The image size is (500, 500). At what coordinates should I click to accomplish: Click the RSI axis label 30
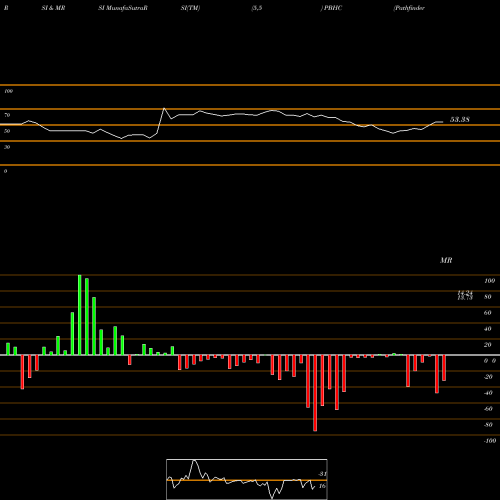tap(7, 147)
